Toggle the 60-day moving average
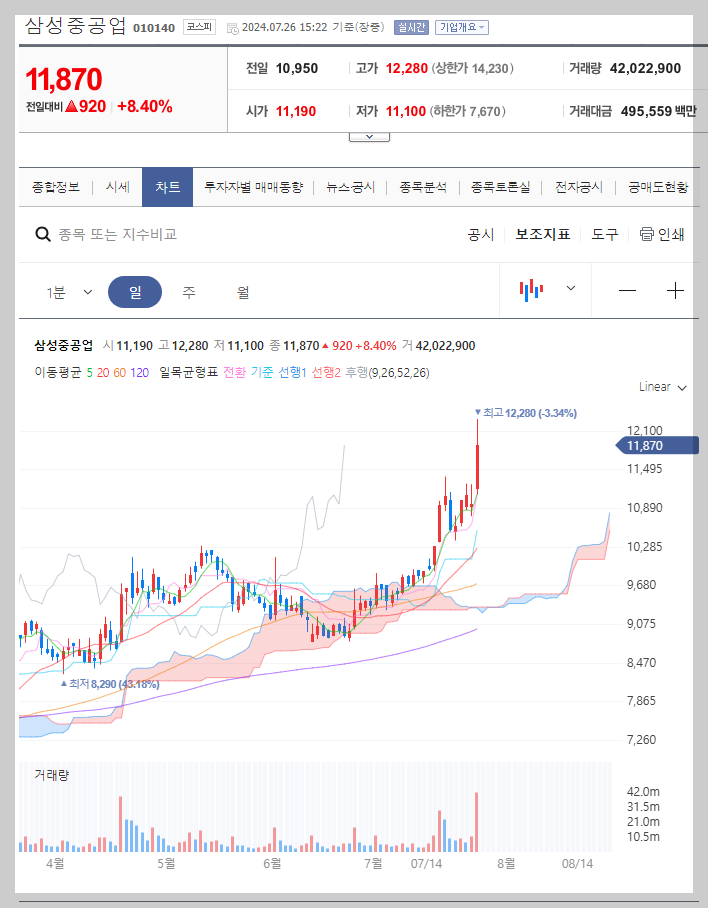Image resolution: width=708 pixels, height=908 pixels. point(119,372)
